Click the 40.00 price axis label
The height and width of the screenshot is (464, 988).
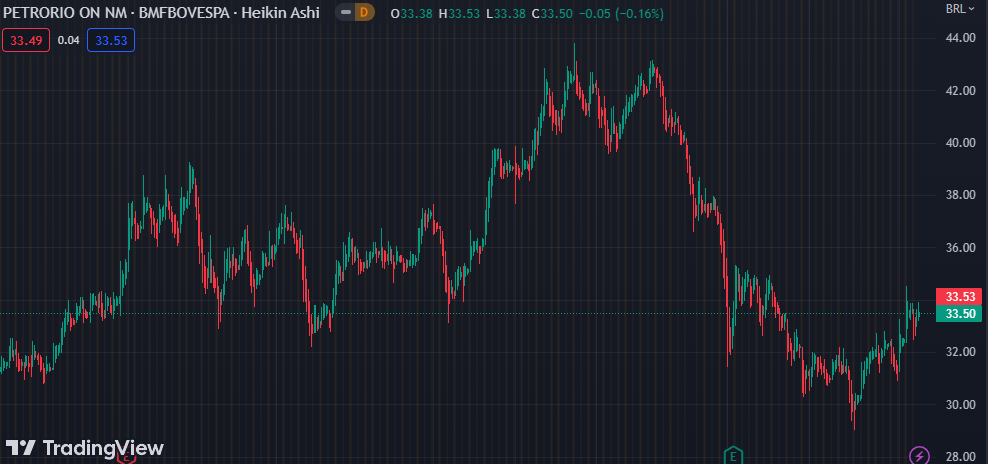pos(960,142)
